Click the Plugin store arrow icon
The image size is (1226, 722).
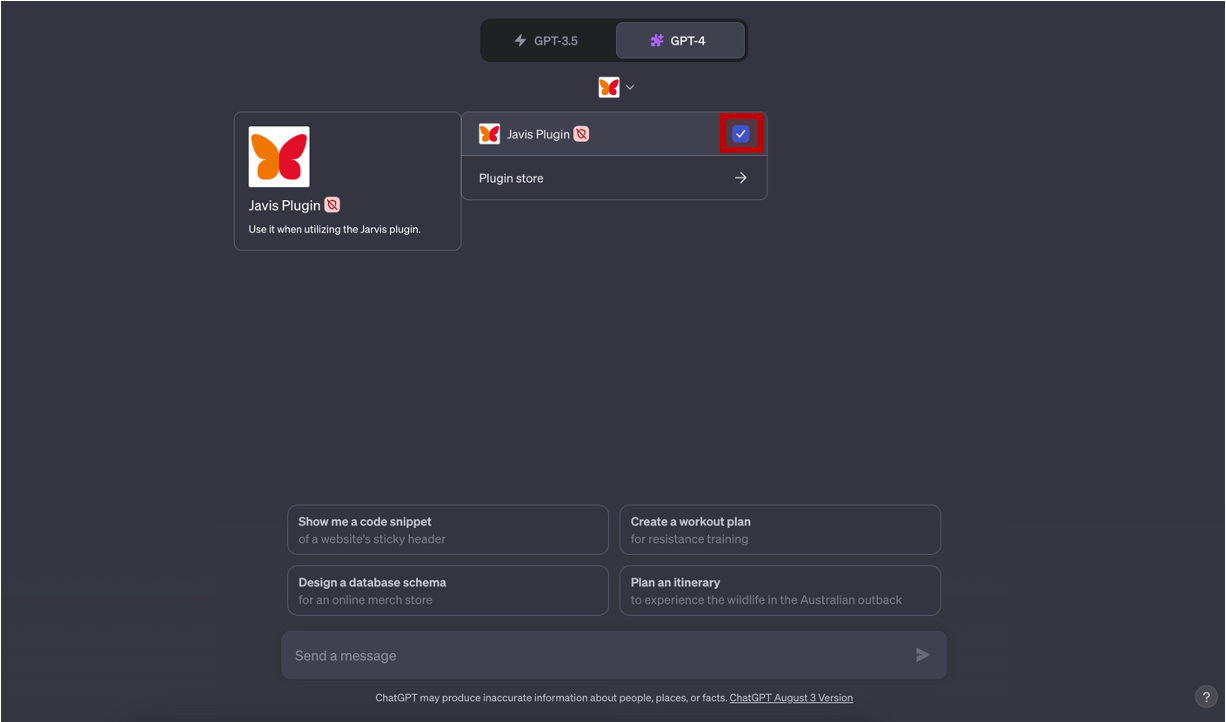coord(741,178)
